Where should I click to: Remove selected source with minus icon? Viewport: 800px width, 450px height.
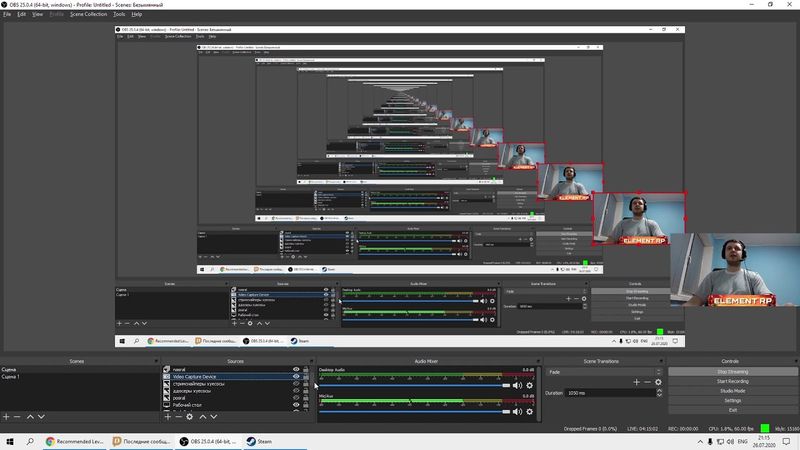176,416
